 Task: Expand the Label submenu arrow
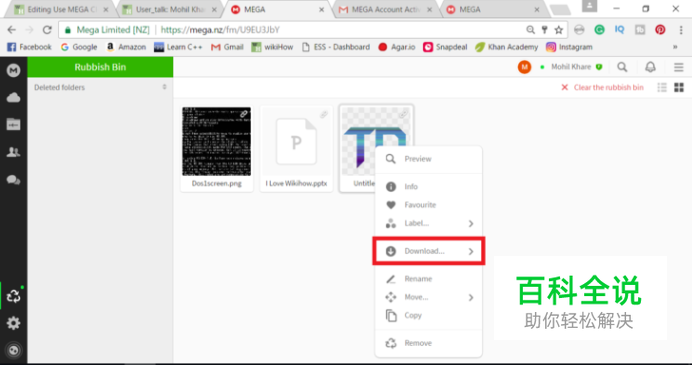[x=471, y=224]
